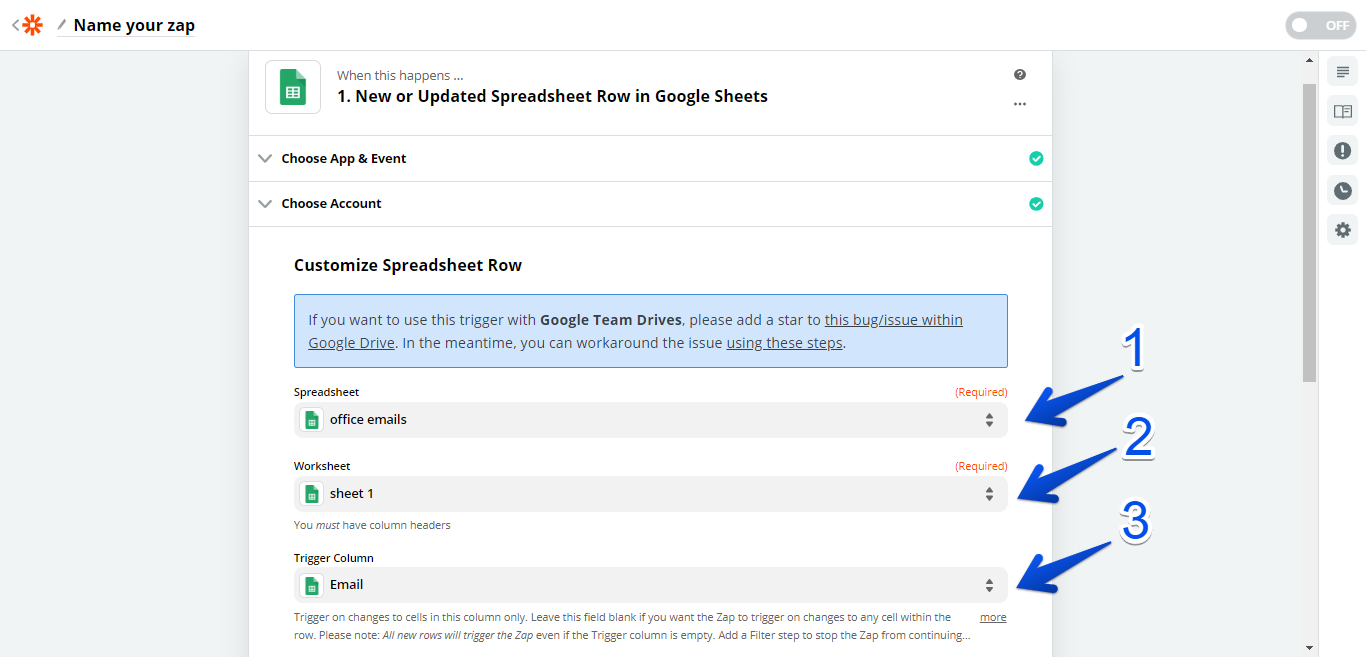Open the Worksheet dropdown showing sheet 1
This screenshot has width=1366, height=657.
[x=650, y=494]
